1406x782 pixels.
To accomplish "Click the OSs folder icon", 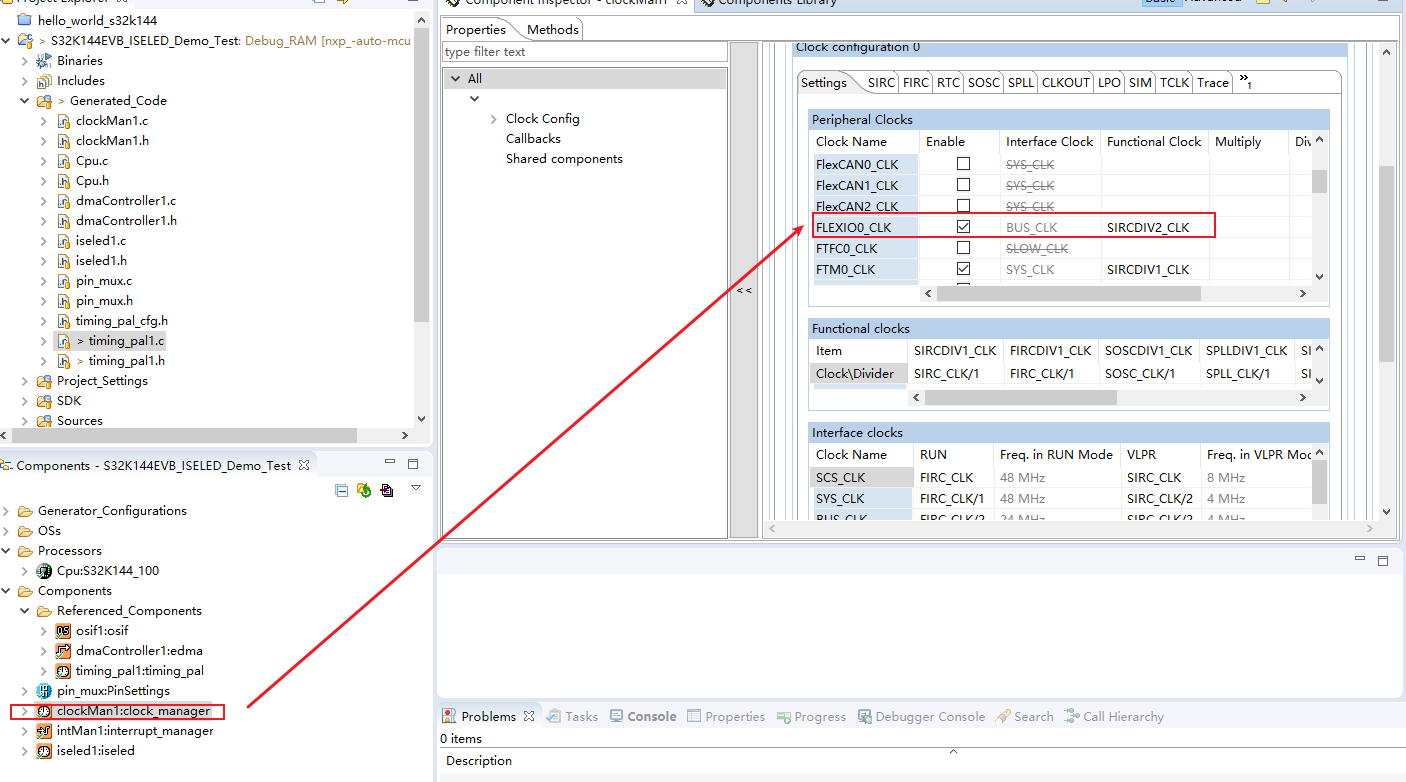I will click(25, 531).
